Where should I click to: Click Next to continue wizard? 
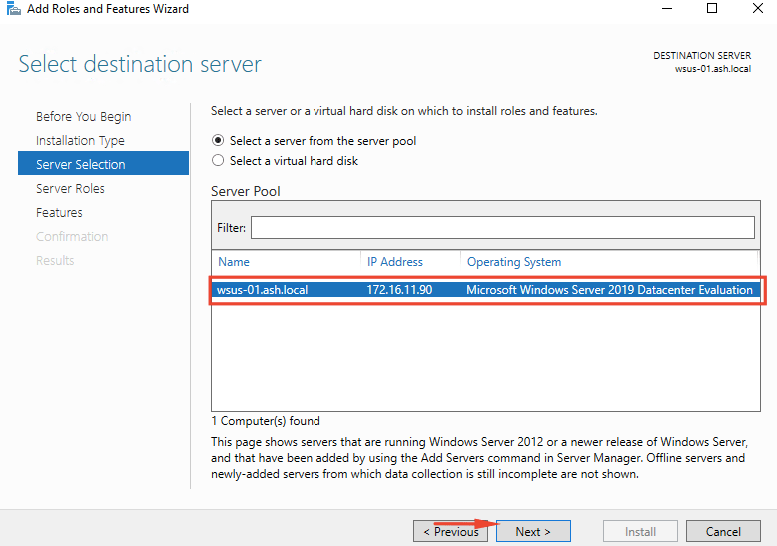[x=533, y=532]
